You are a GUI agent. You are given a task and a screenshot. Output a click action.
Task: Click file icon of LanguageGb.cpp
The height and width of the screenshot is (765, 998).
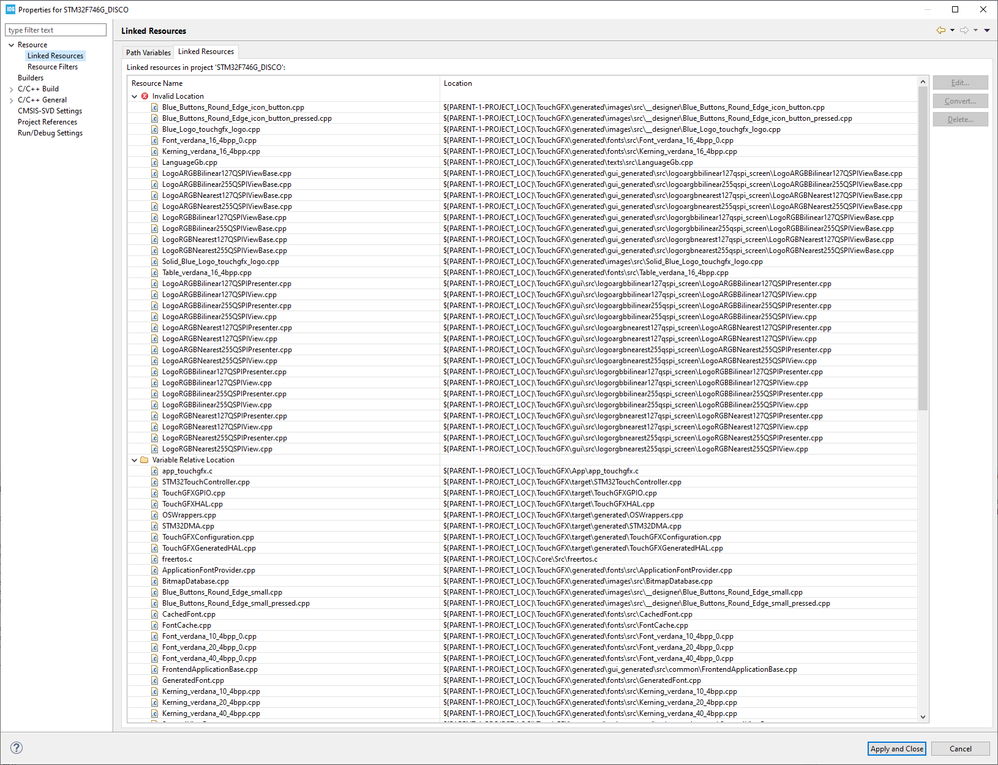coord(155,162)
